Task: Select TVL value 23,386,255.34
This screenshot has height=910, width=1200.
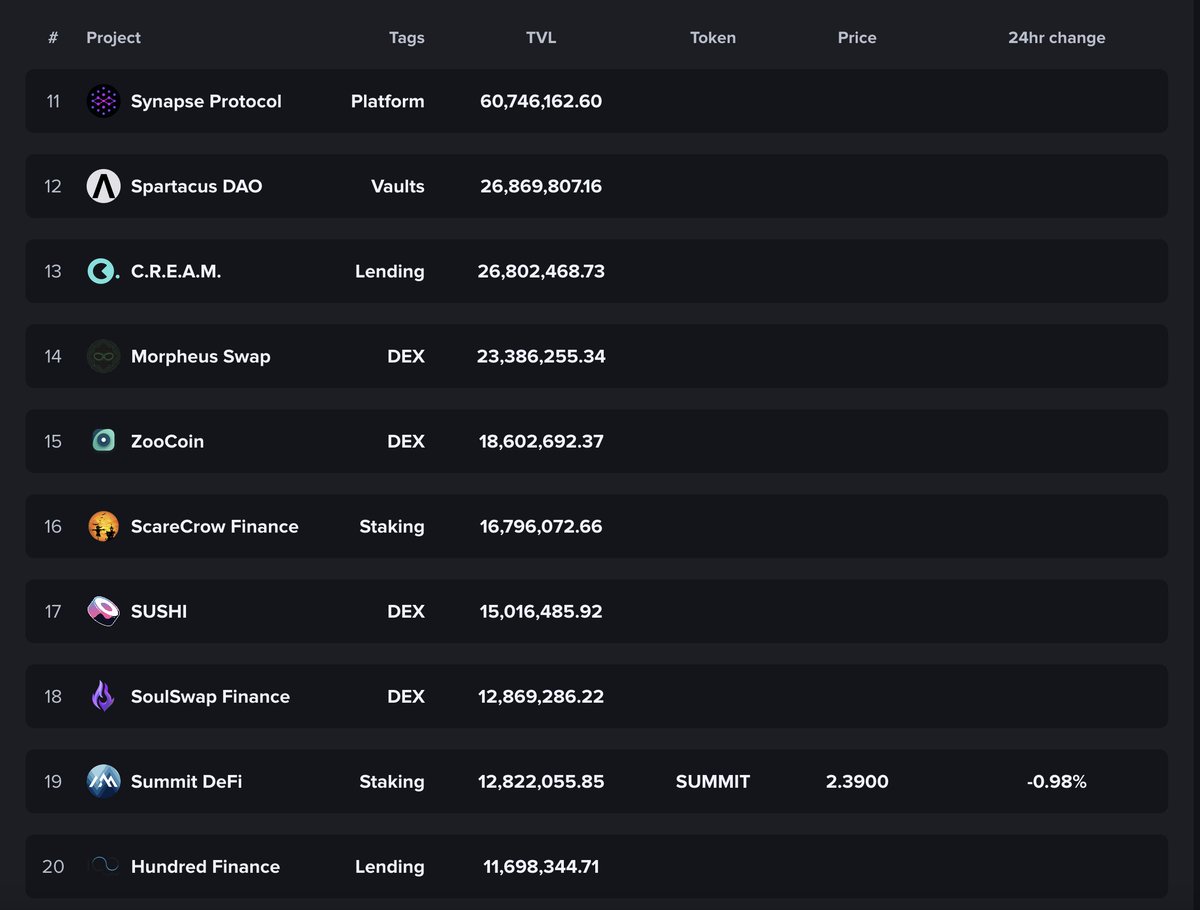Action: pyautogui.click(x=541, y=356)
